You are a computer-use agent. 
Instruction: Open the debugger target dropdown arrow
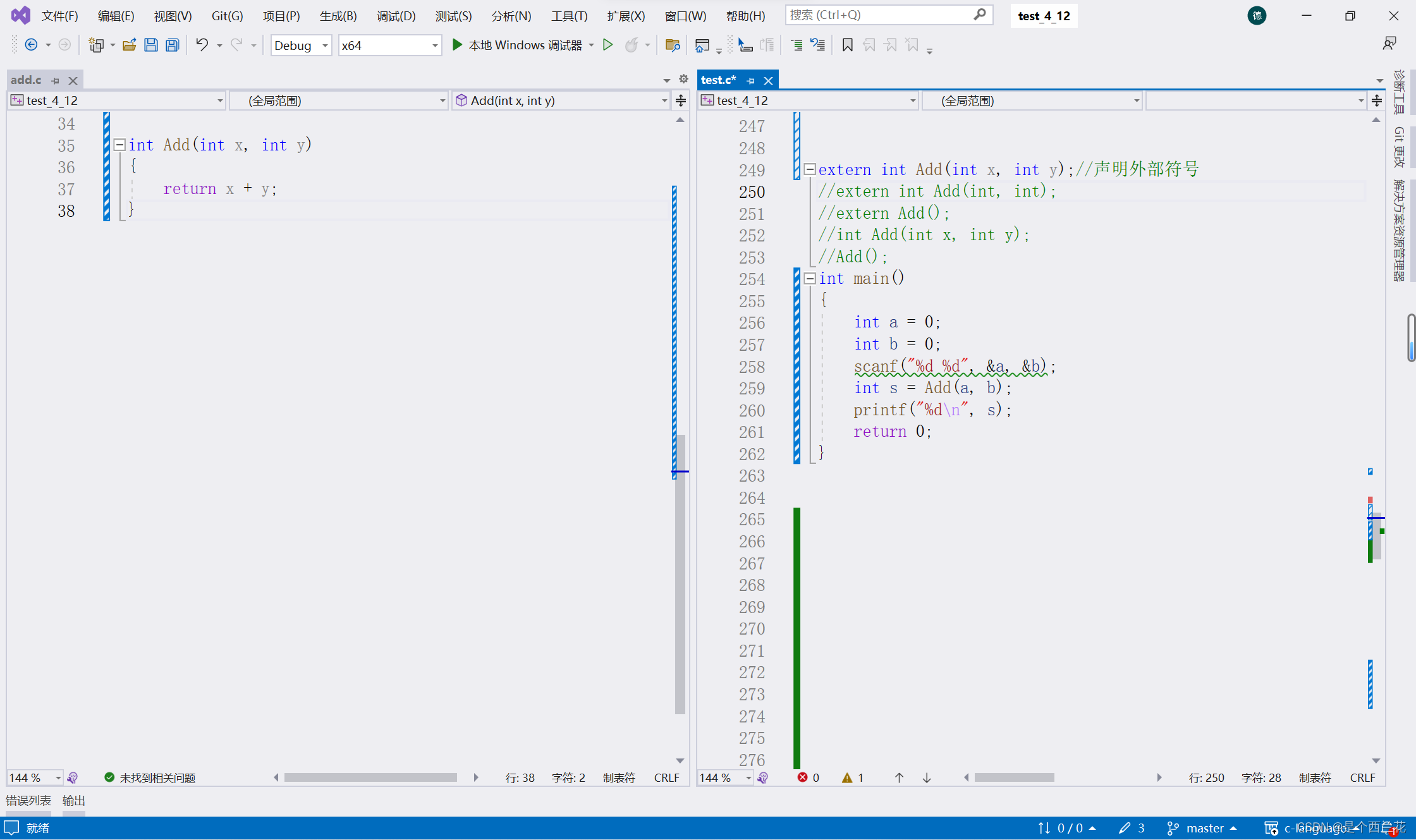point(591,45)
